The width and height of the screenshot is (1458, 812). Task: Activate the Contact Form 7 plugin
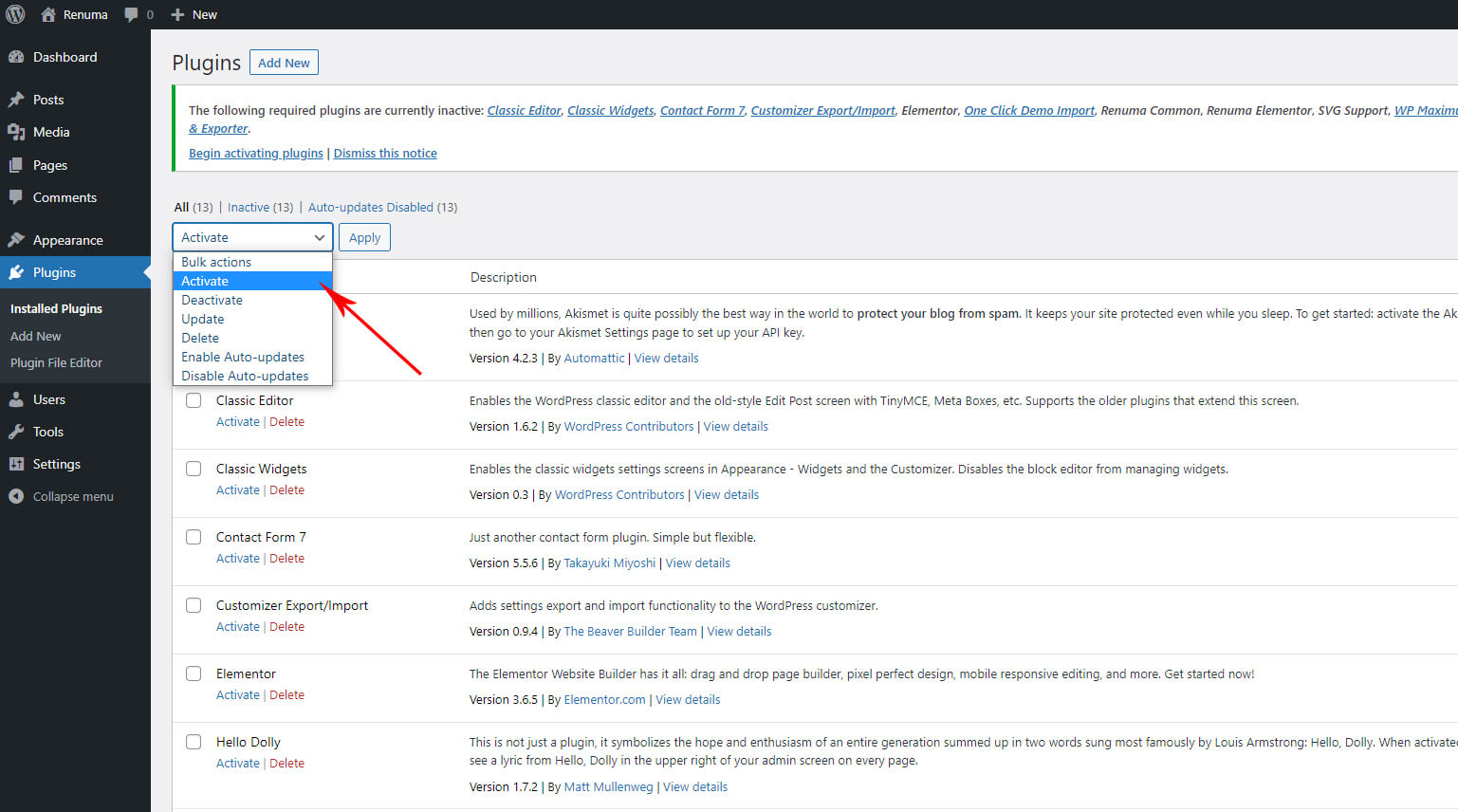tap(237, 558)
